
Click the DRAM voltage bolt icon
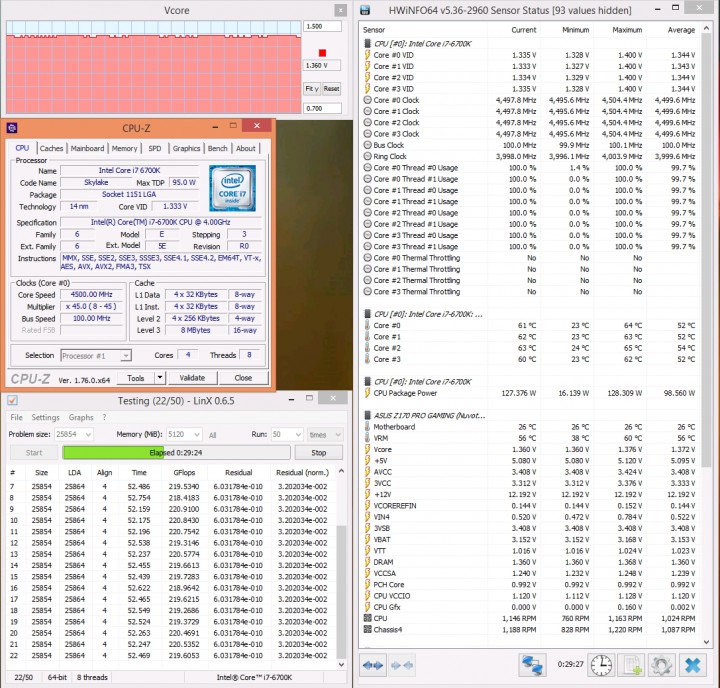[367, 562]
